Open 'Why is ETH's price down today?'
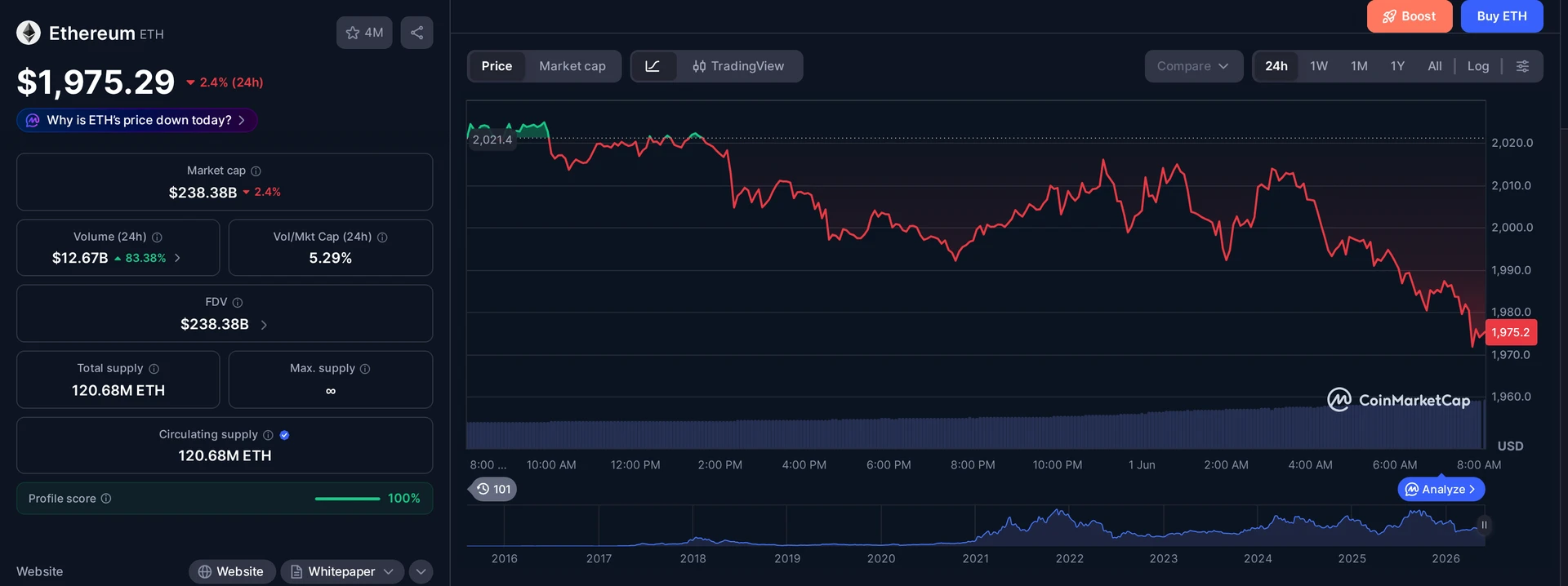This screenshot has height=586, width=1568. coord(137,120)
